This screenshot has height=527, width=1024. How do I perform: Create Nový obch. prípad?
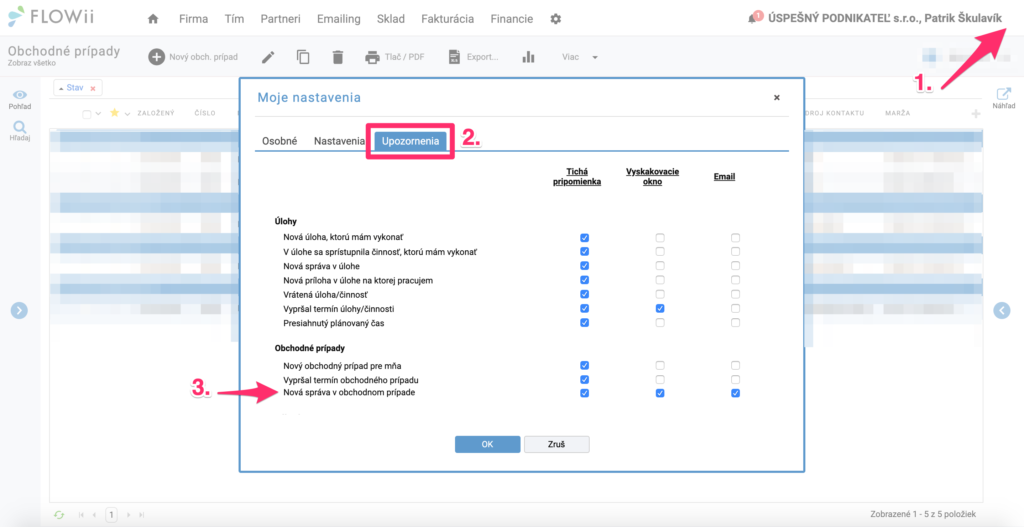pos(193,57)
